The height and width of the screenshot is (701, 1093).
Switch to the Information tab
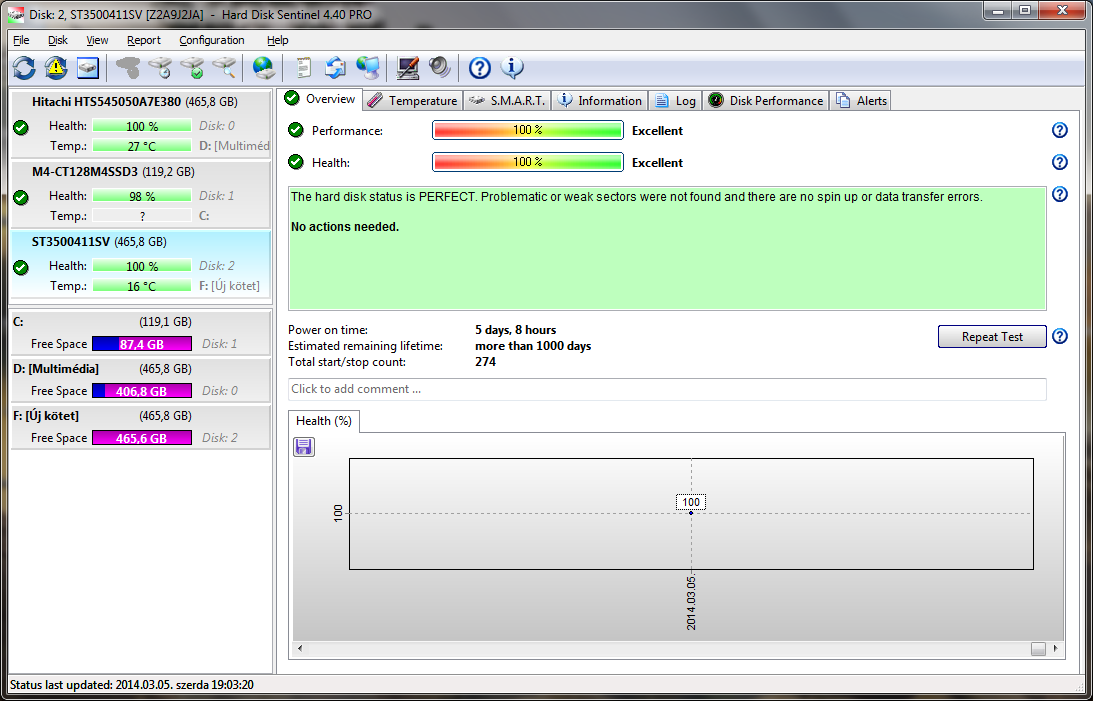(x=600, y=101)
